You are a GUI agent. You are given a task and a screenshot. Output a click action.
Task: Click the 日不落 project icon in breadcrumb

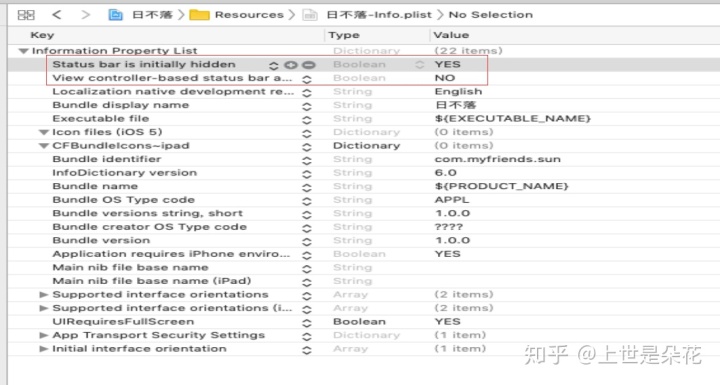[x=115, y=15]
